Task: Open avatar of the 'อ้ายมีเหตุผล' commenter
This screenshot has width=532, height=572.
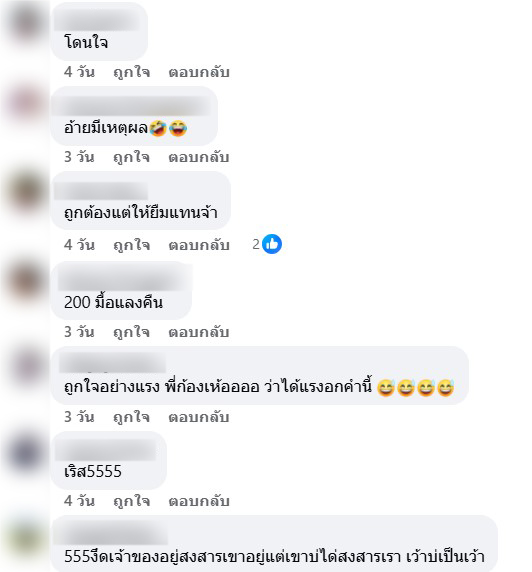Action: [x=26, y=104]
